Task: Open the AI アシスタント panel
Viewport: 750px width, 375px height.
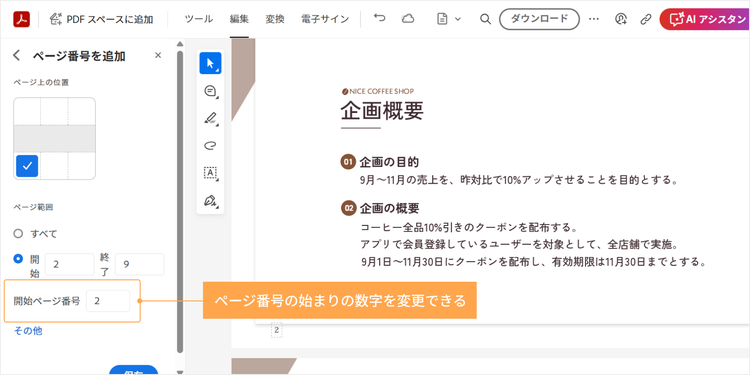Action: [705, 19]
